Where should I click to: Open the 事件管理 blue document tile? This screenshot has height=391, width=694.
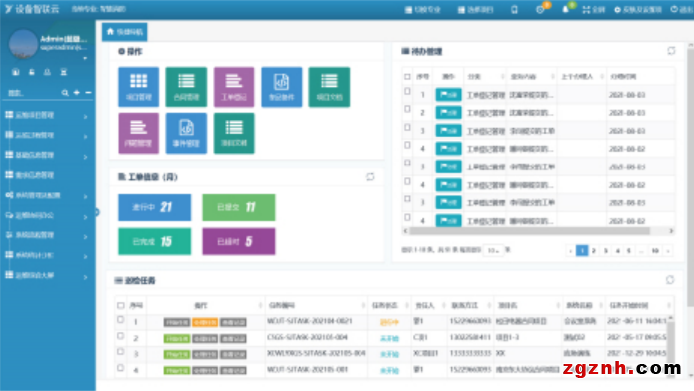coord(186,133)
